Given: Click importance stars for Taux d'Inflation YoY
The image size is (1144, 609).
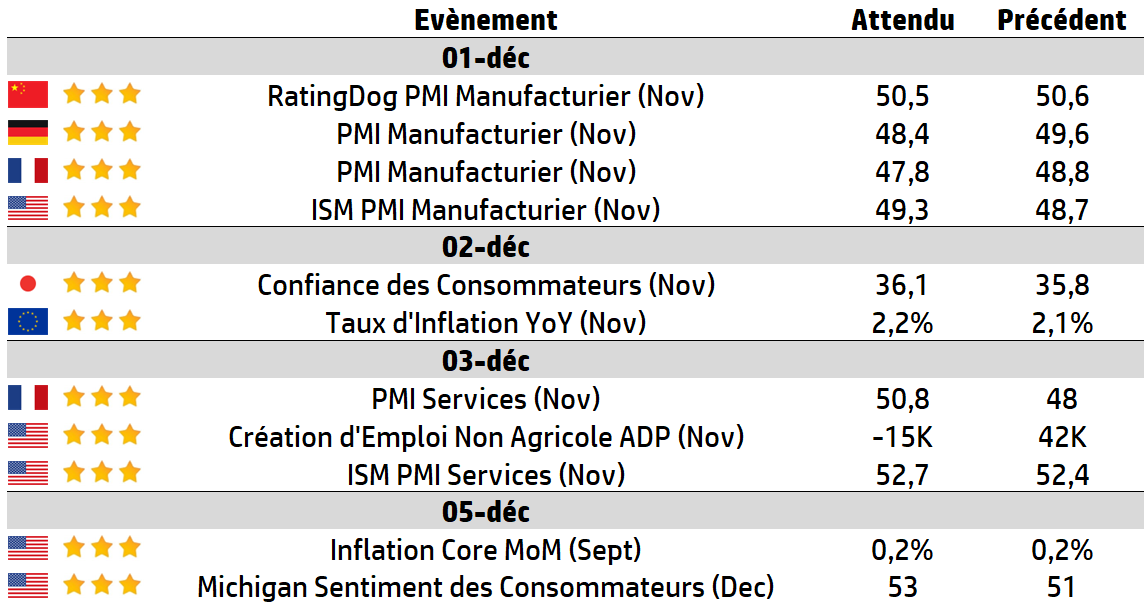Looking at the screenshot, I should (x=102, y=322).
